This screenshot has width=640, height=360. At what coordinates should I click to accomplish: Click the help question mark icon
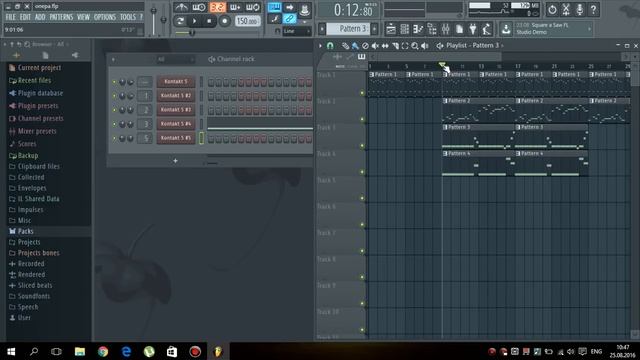(x=593, y=9)
